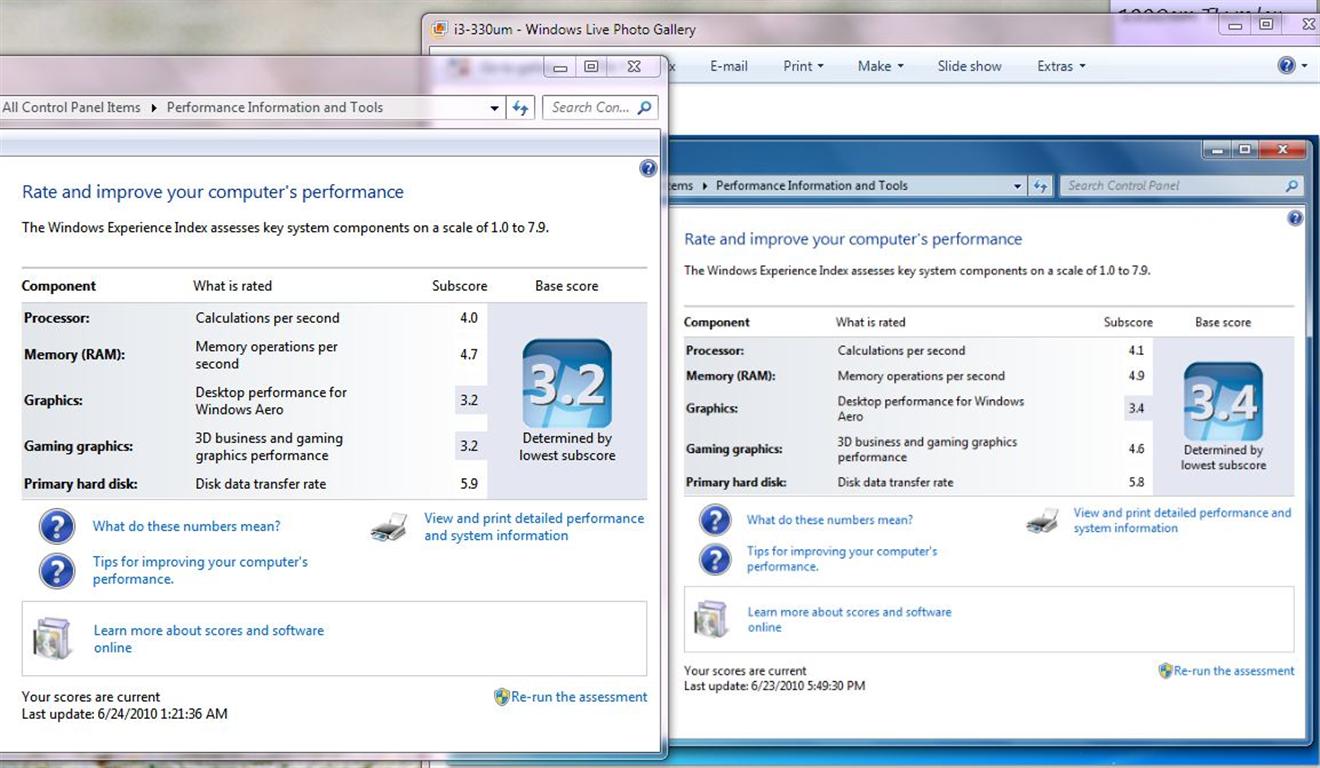The height and width of the screenshot is (768, 1320).
Task: Click the Gaming graphics row label in the left window
Action: [78, 446]
